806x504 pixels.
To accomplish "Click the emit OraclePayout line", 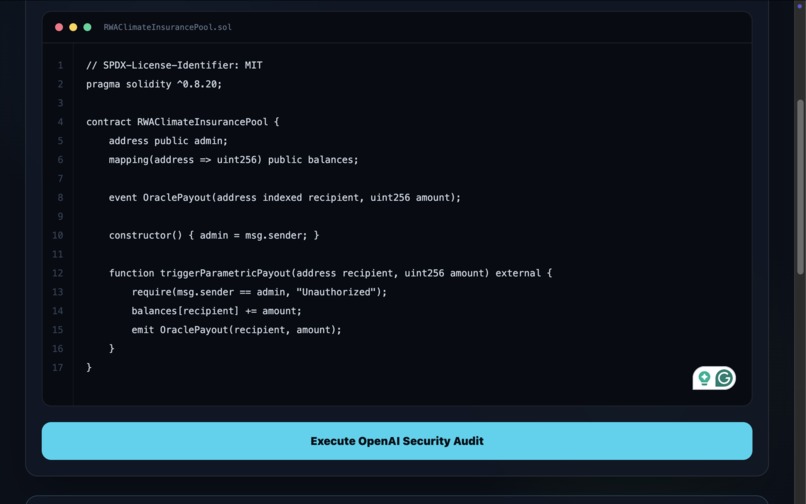I will [236, 330].
